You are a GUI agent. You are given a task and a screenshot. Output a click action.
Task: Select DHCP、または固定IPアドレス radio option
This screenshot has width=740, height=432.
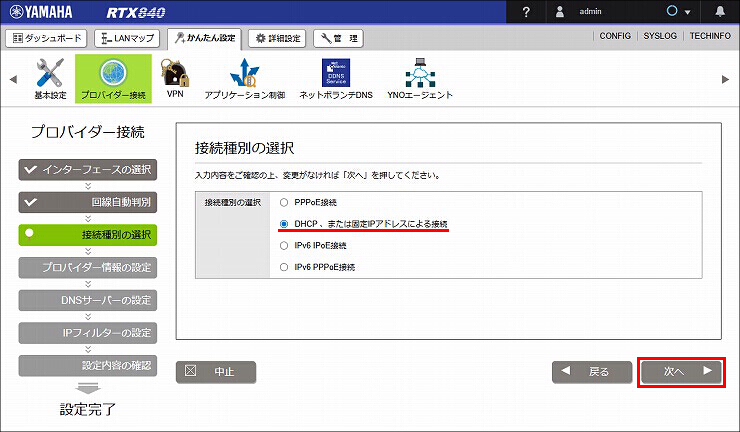284,224
